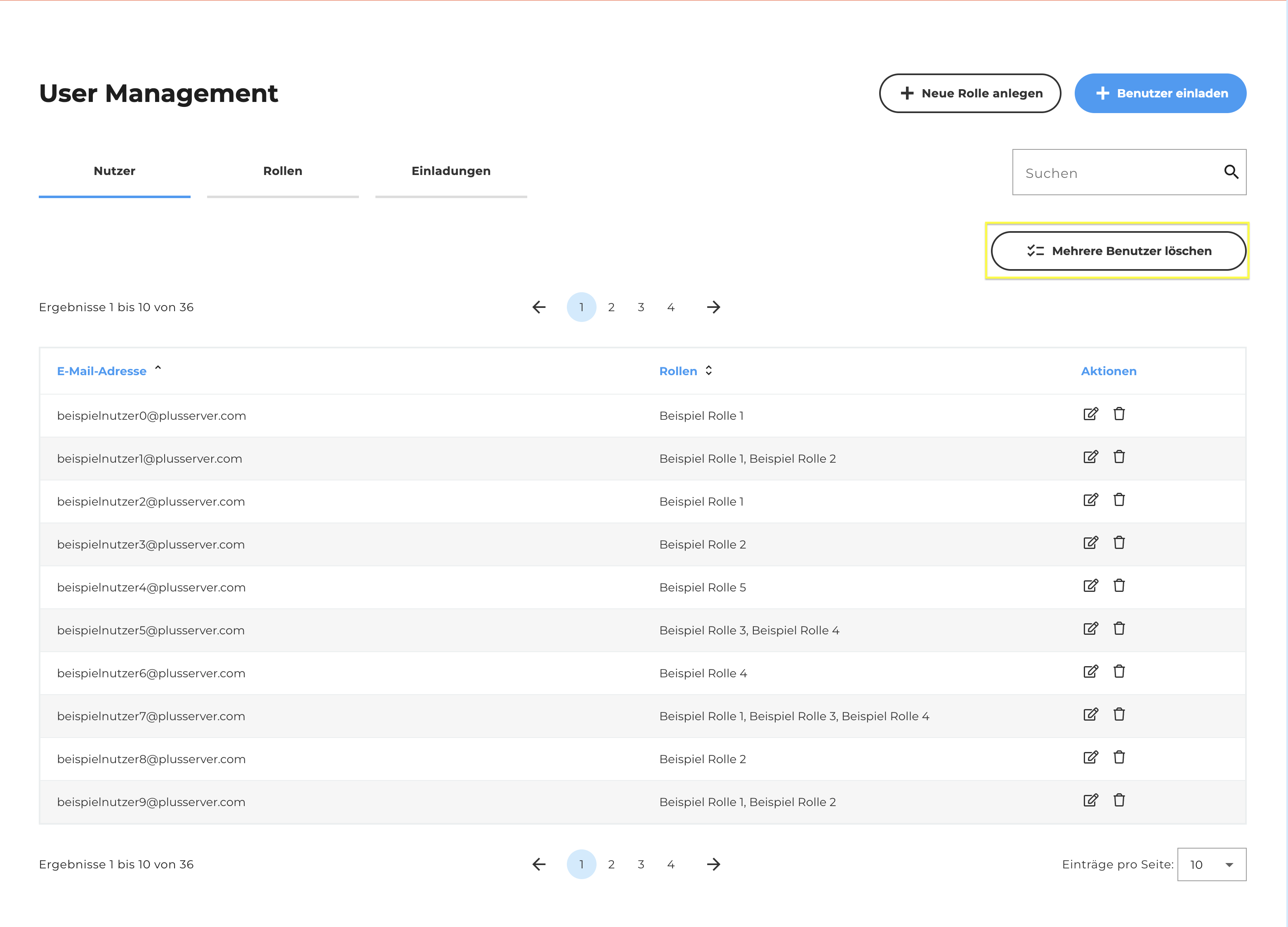The height and width of the screenshot is (927, 1288).
Task: Go to next page using top arrow
Action: click(713, 307)
